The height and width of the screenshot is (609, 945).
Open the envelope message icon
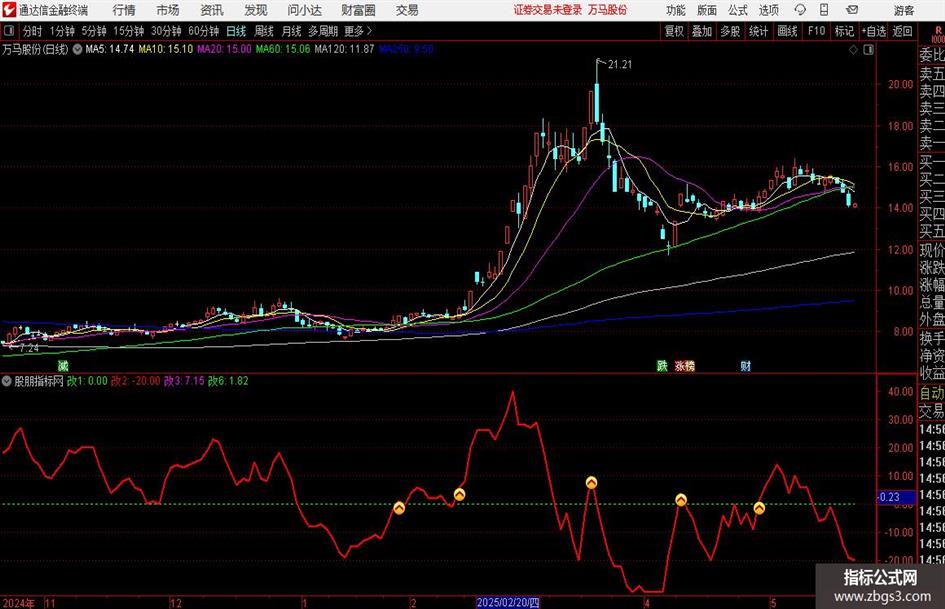coord(852,10)
